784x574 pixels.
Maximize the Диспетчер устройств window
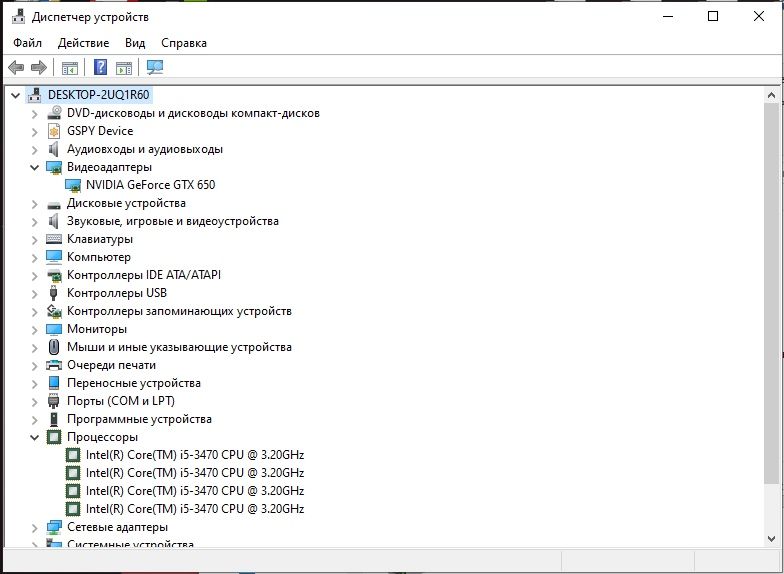pyautogui.click(x=713, y=16)
